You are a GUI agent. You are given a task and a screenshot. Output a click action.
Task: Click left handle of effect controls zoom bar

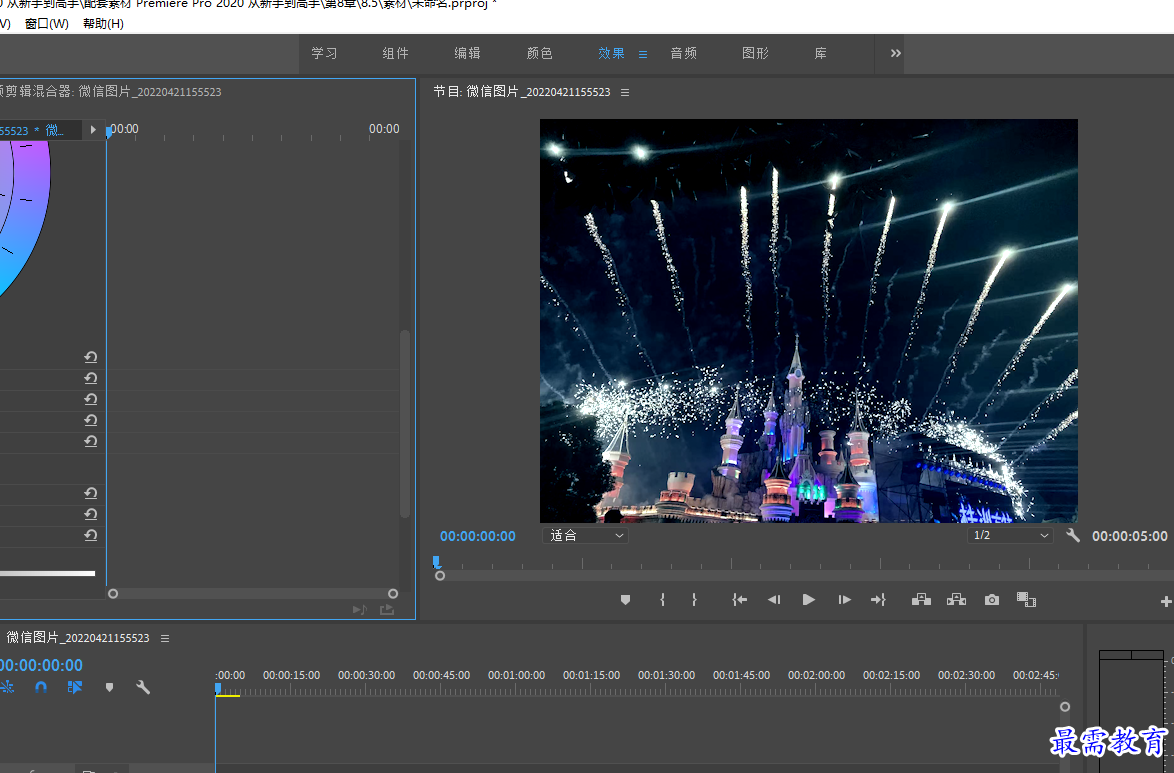coord(113,593)
